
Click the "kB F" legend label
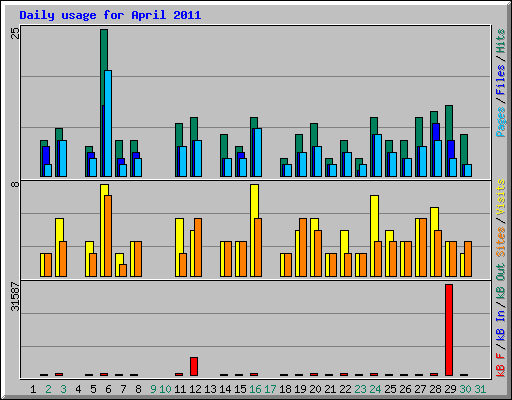click(x=501, y=365)
